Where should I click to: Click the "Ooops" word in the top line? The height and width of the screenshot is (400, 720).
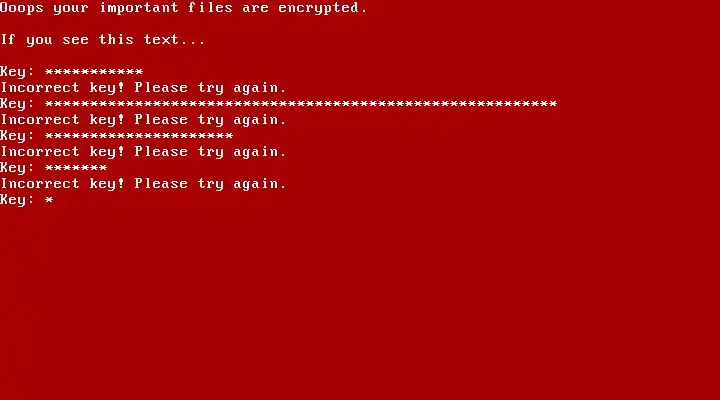click(x=22, y=8)
